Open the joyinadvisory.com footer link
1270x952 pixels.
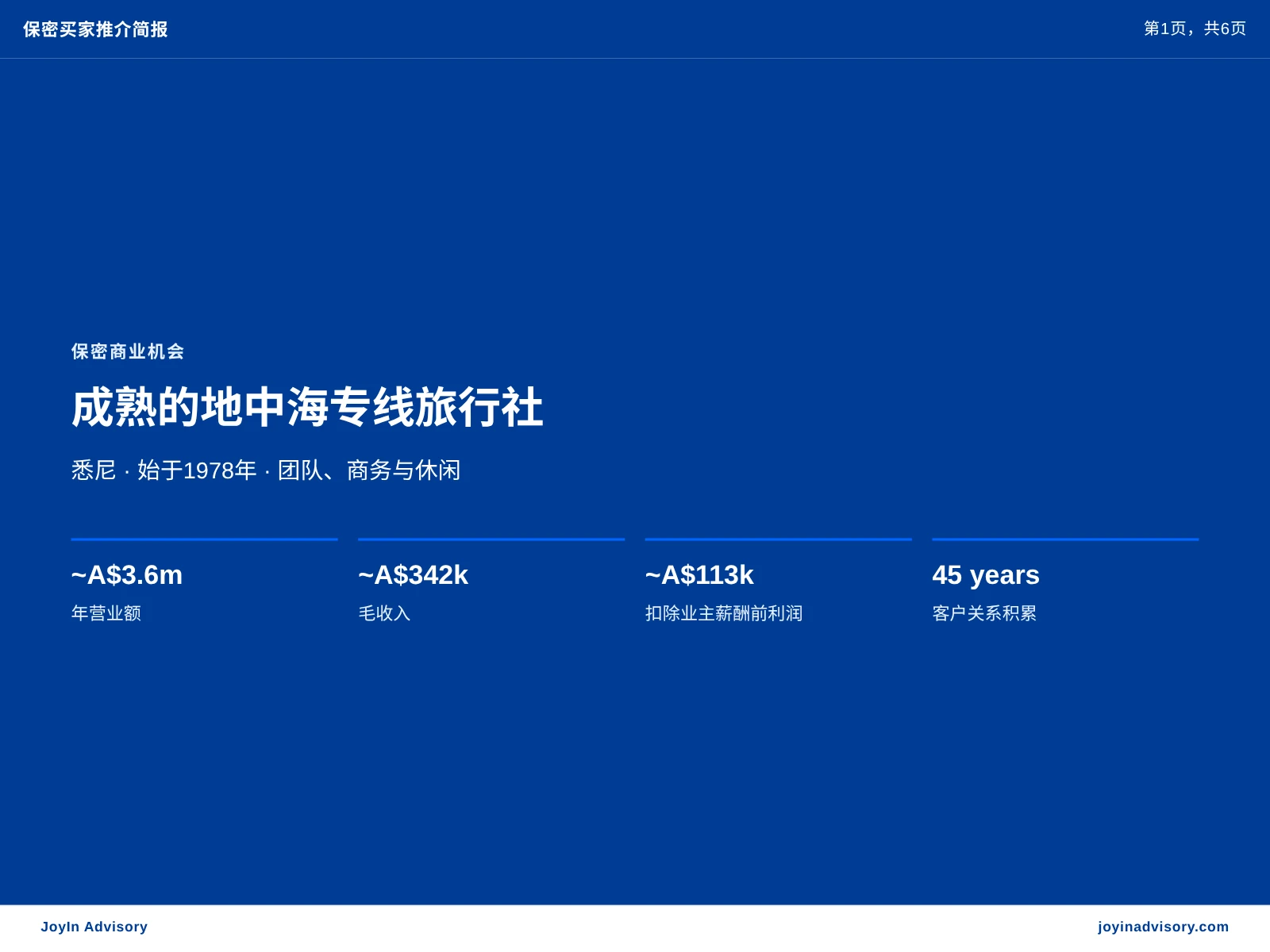click(1164, 927)
